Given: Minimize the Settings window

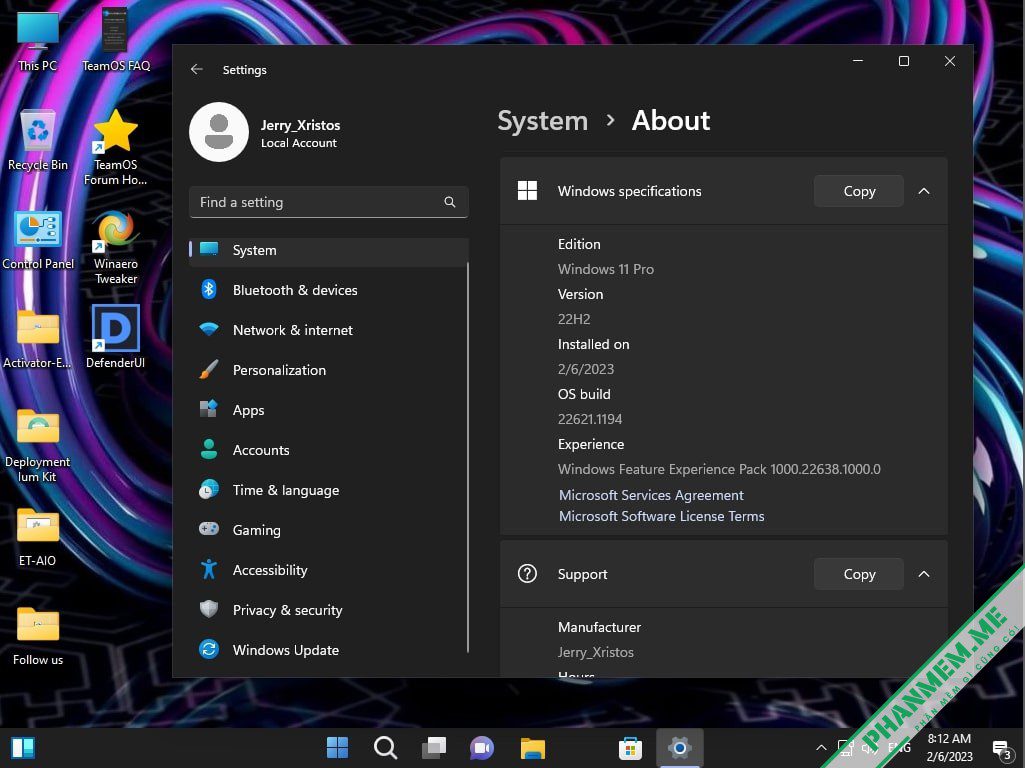Looking at the screenshot, I should [858, 61].
